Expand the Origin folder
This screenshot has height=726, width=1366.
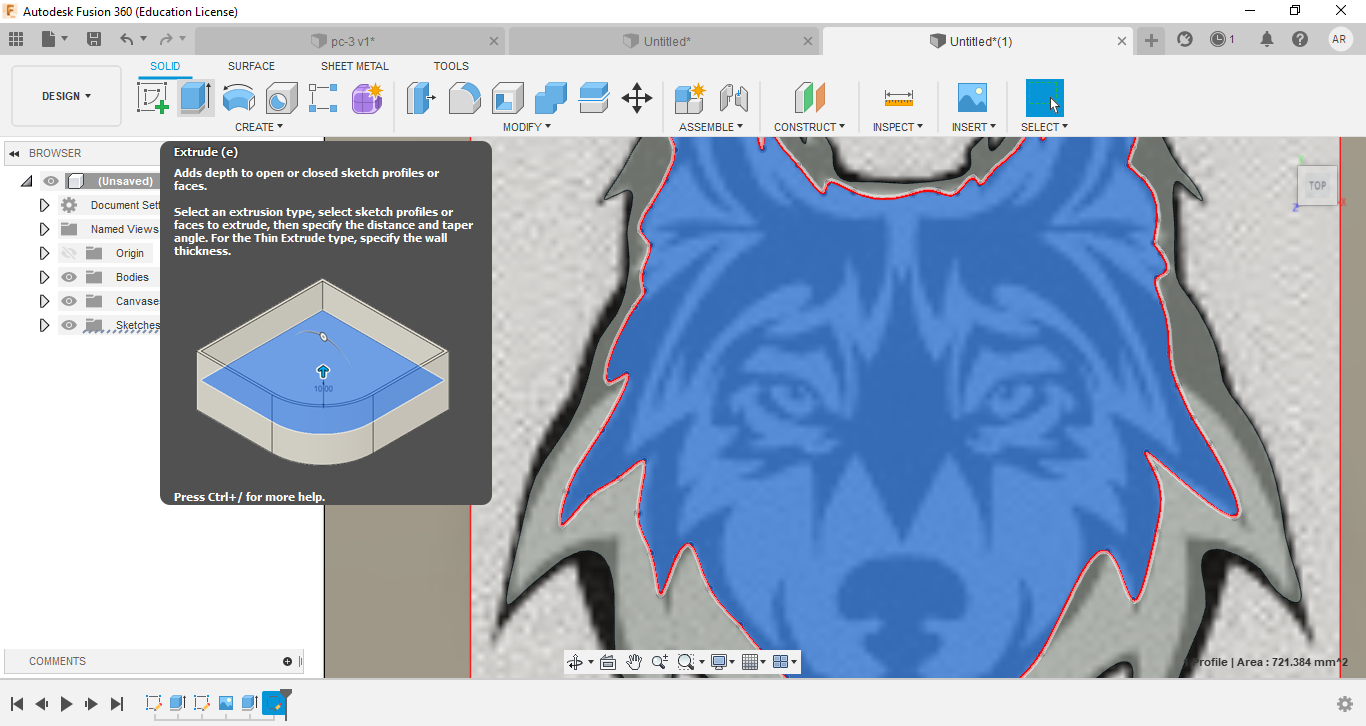coord(44,253)
